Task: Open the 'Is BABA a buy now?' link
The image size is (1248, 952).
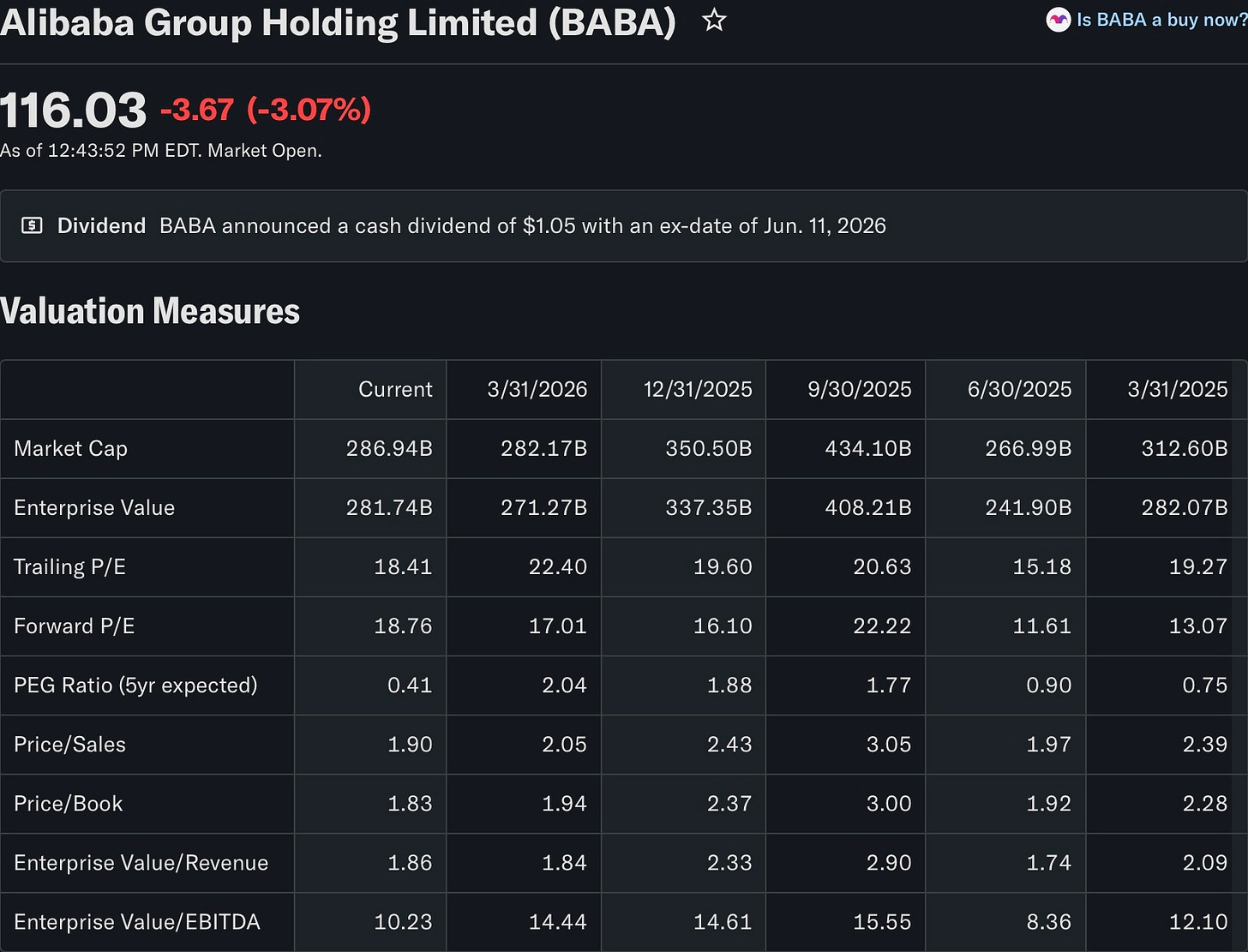Action: (x=1161, y=20)
